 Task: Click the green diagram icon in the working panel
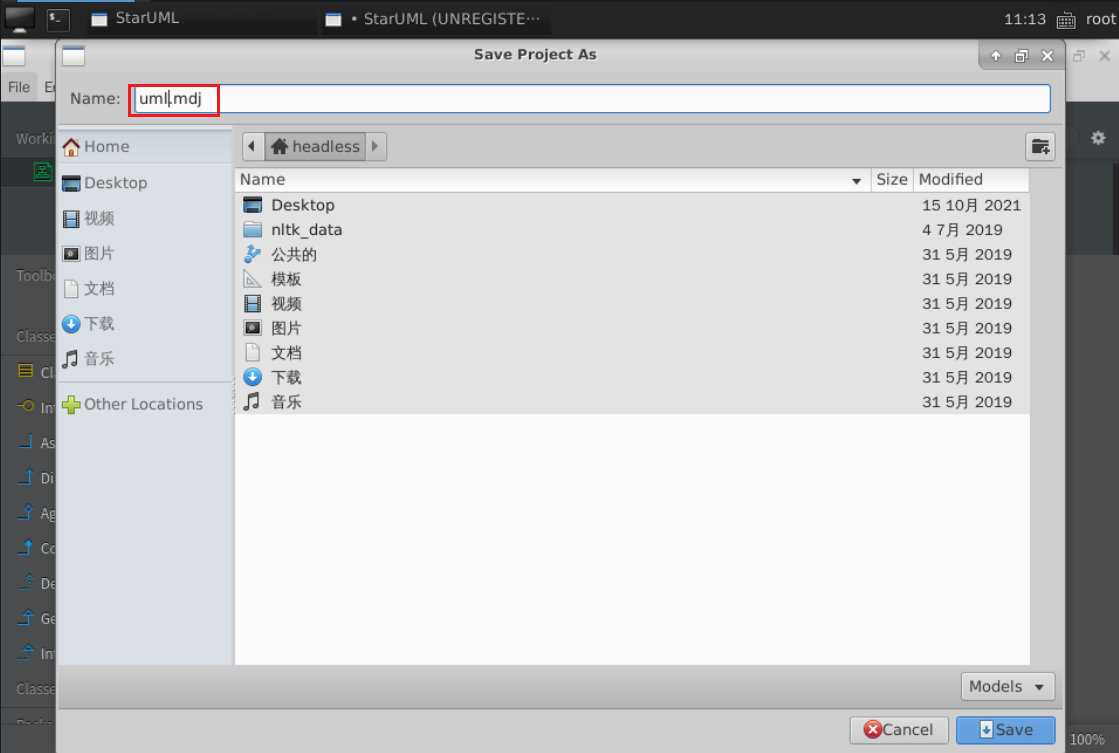[43, 171]
